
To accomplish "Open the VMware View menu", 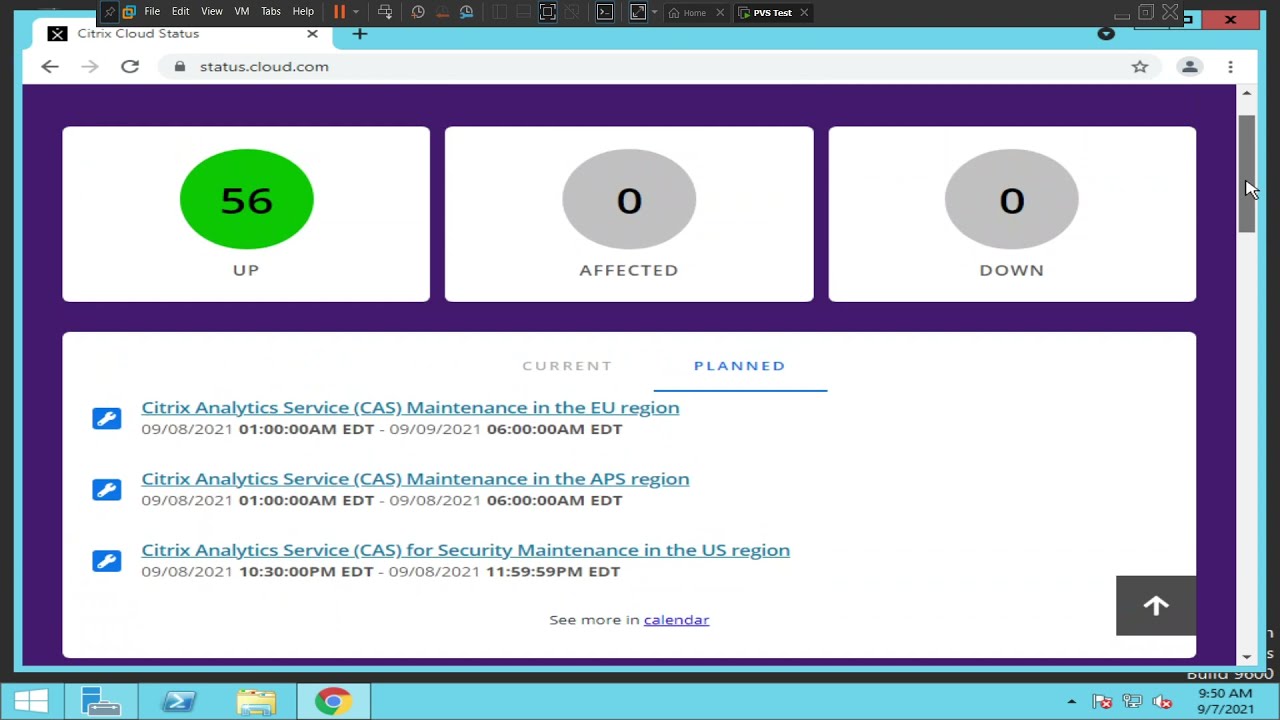I will (x=211, y=12).
